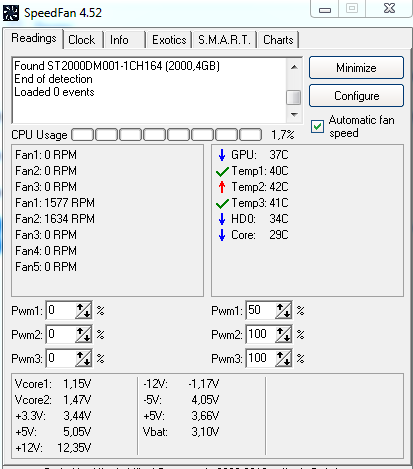Select the 'Fan2: 1634 RPM' reading
The width and height of the screenshot is (413, 469).
coord(55,219)
